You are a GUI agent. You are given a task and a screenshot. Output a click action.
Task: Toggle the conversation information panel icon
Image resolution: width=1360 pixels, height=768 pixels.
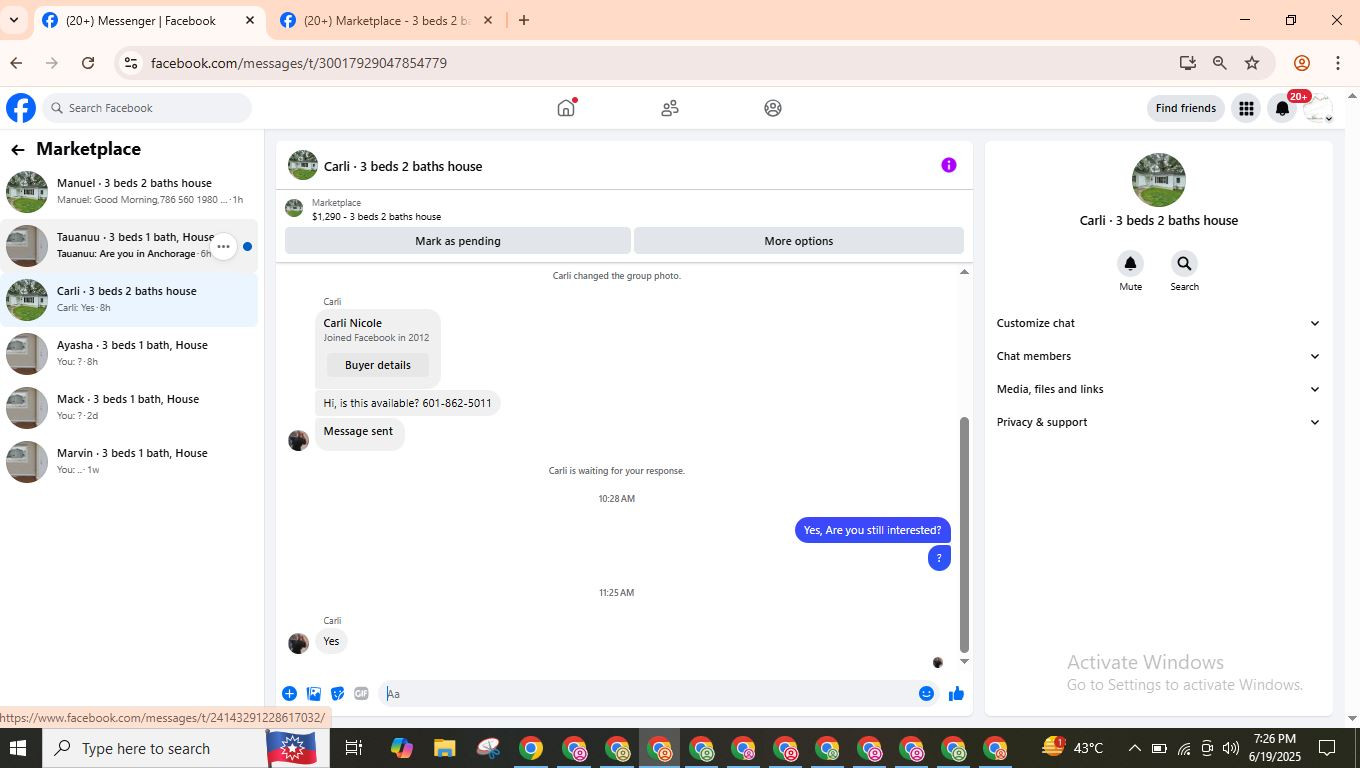click(949, 165)
